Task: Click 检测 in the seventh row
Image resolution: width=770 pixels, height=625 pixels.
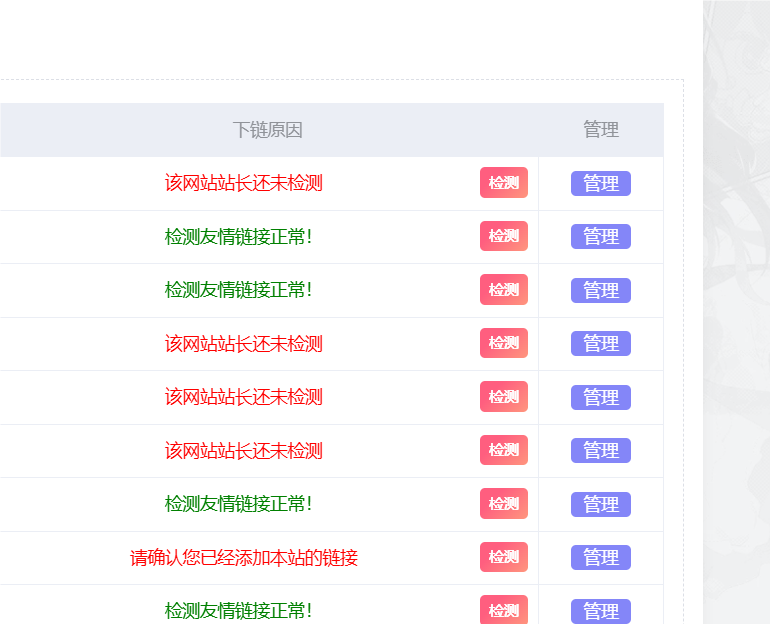Action: (504, 504)
